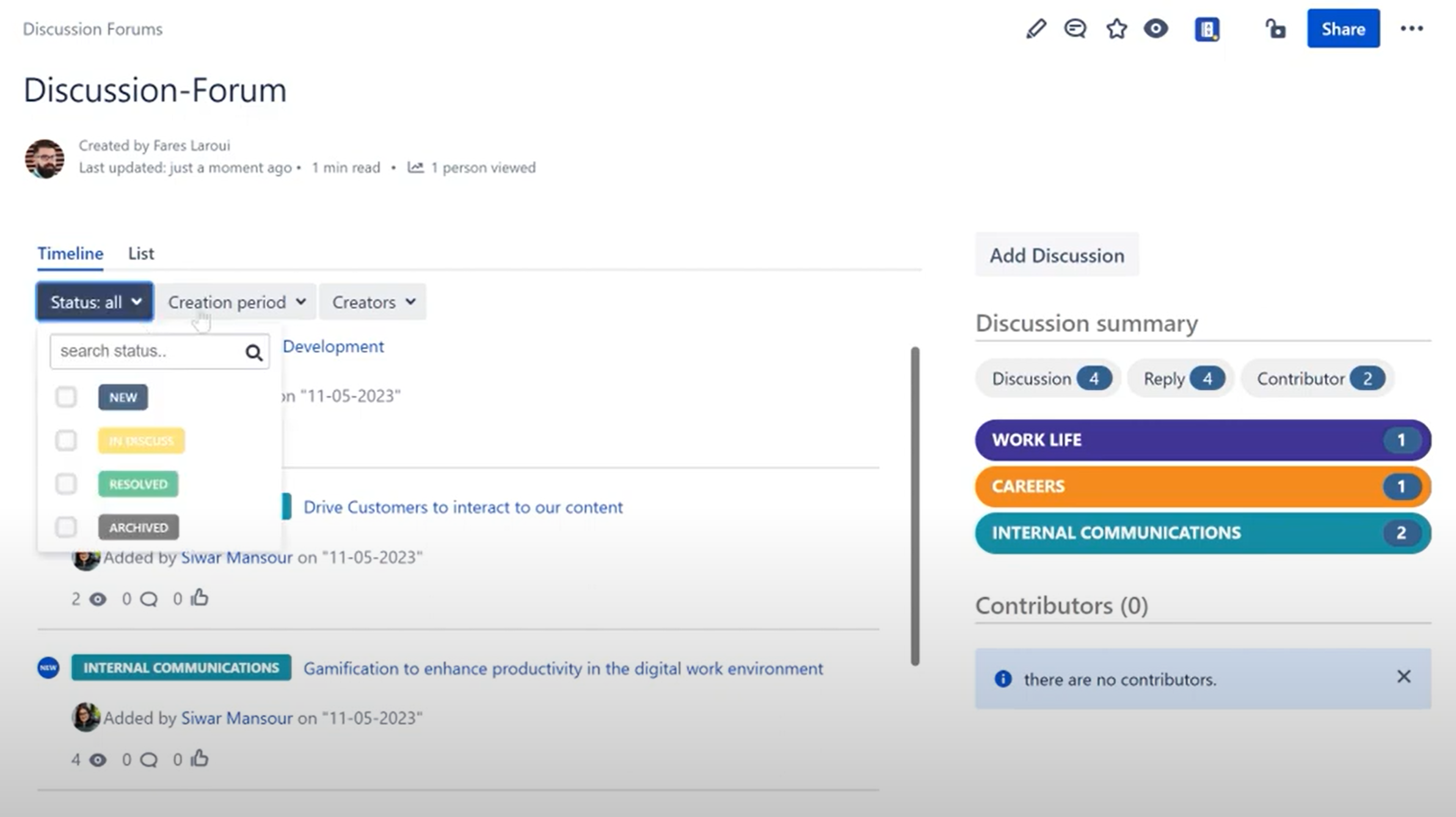Click the edit pencil icon
Screen dimensions: 1456x817
point(1036,28)
